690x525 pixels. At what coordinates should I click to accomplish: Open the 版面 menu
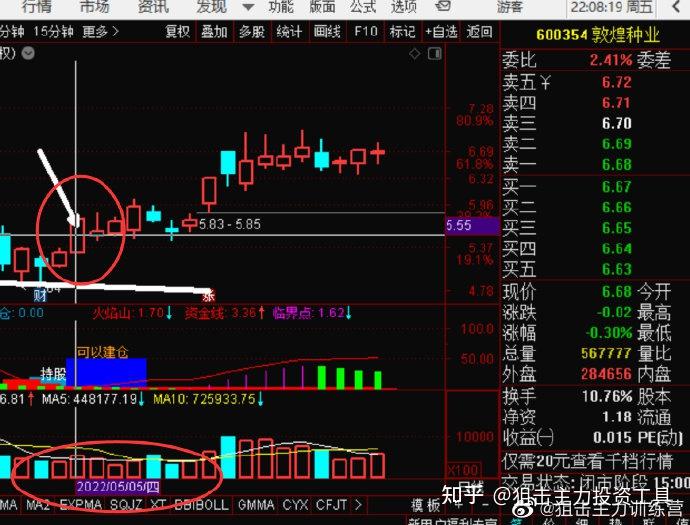click(322, 6)
